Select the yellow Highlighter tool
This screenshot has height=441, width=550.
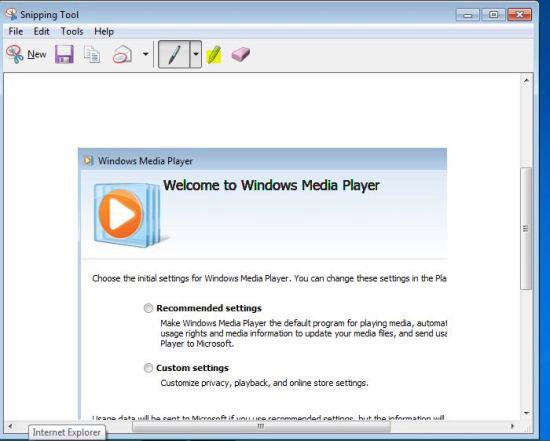click(214, 54)
